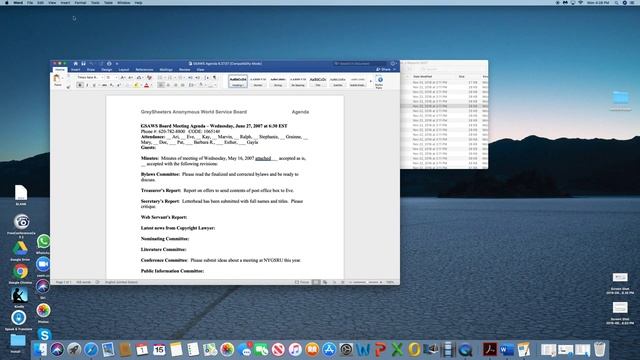
Task: Click the Home icon in Word's title bar
Action: (76, 64)
